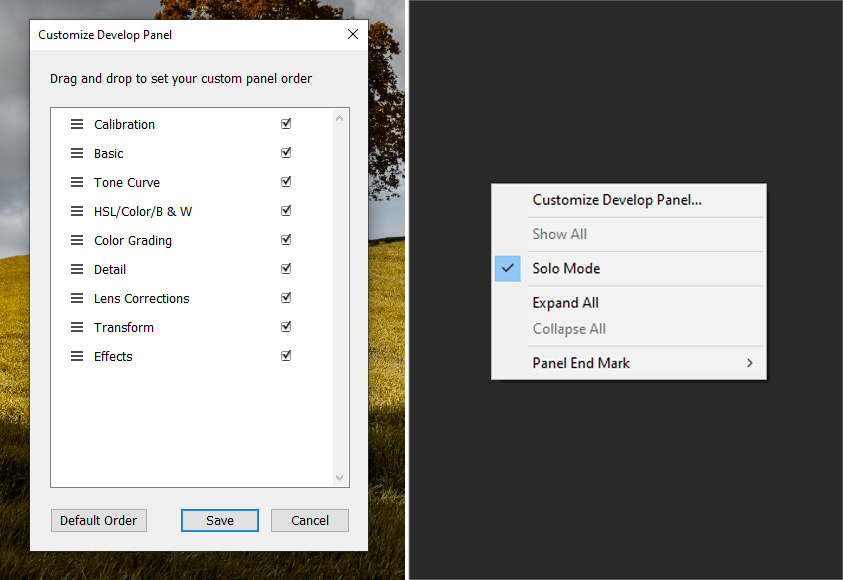Screen dimensions: 843x580
Task: Select the Basic label in the list
Action: pyautogui.click(x=109, y=153)
